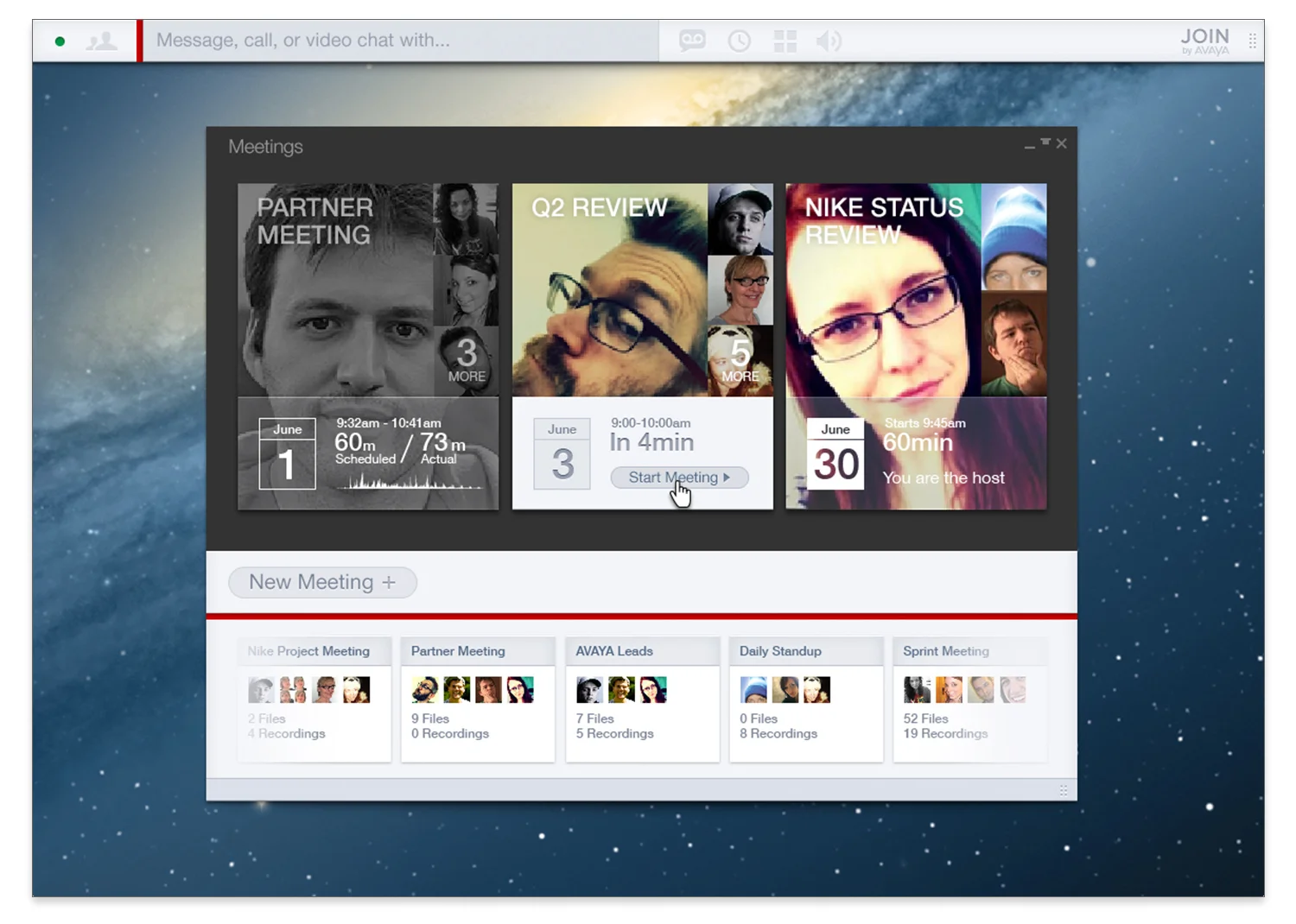Click 'Starts 9:45am' text
1296x924 pixels.
coord(924,423)
